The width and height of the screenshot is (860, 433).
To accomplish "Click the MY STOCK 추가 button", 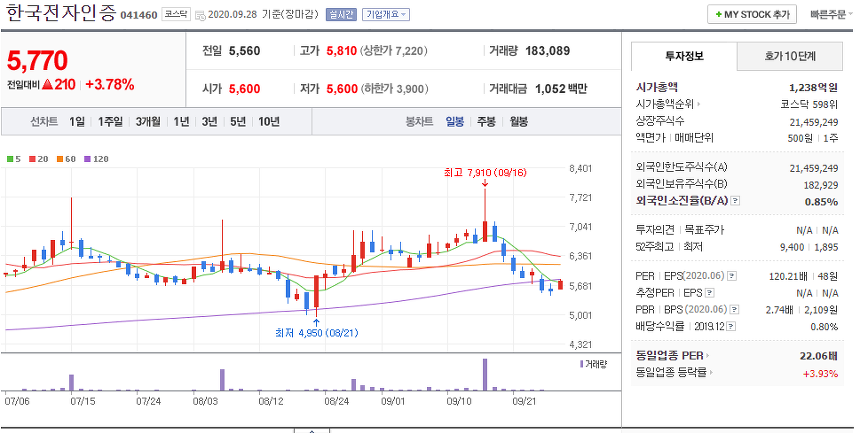I will pos(752,15).
